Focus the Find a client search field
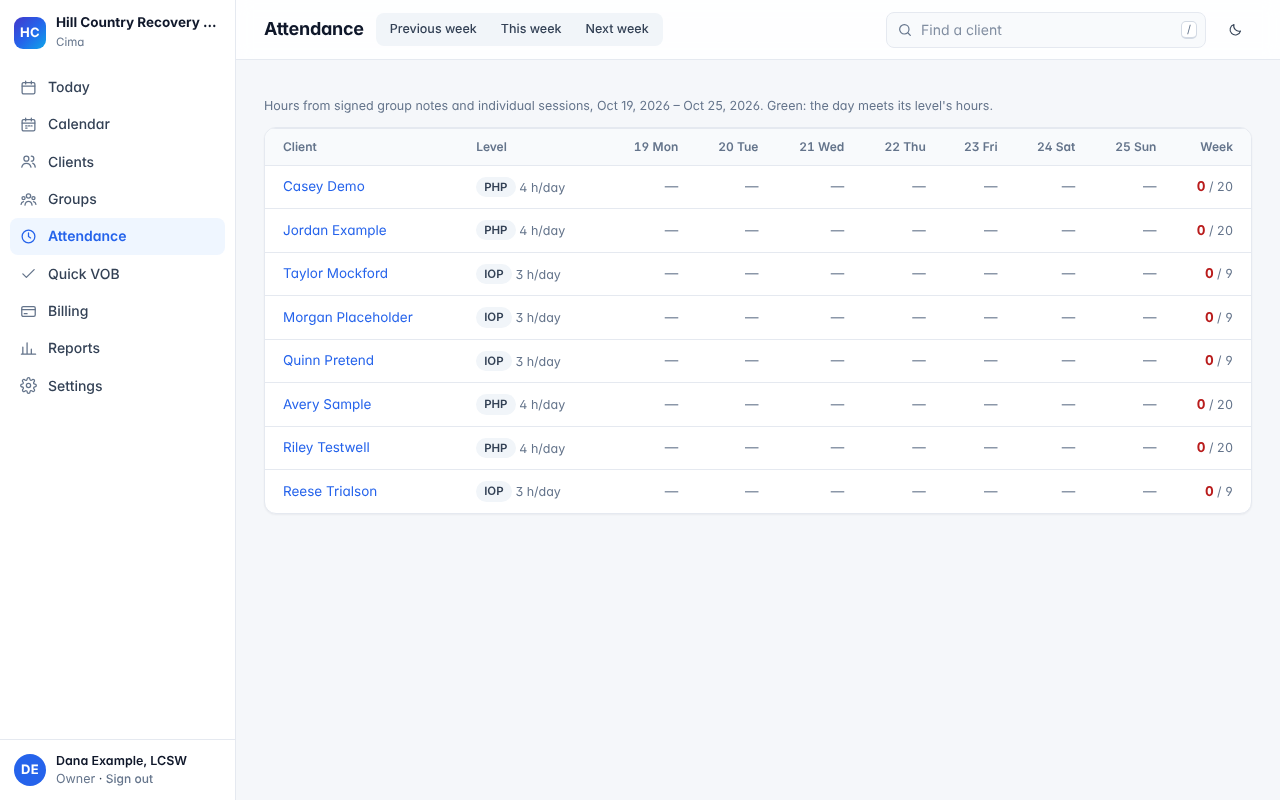This screenshot has width=1280, height=800. [1046, 30]
